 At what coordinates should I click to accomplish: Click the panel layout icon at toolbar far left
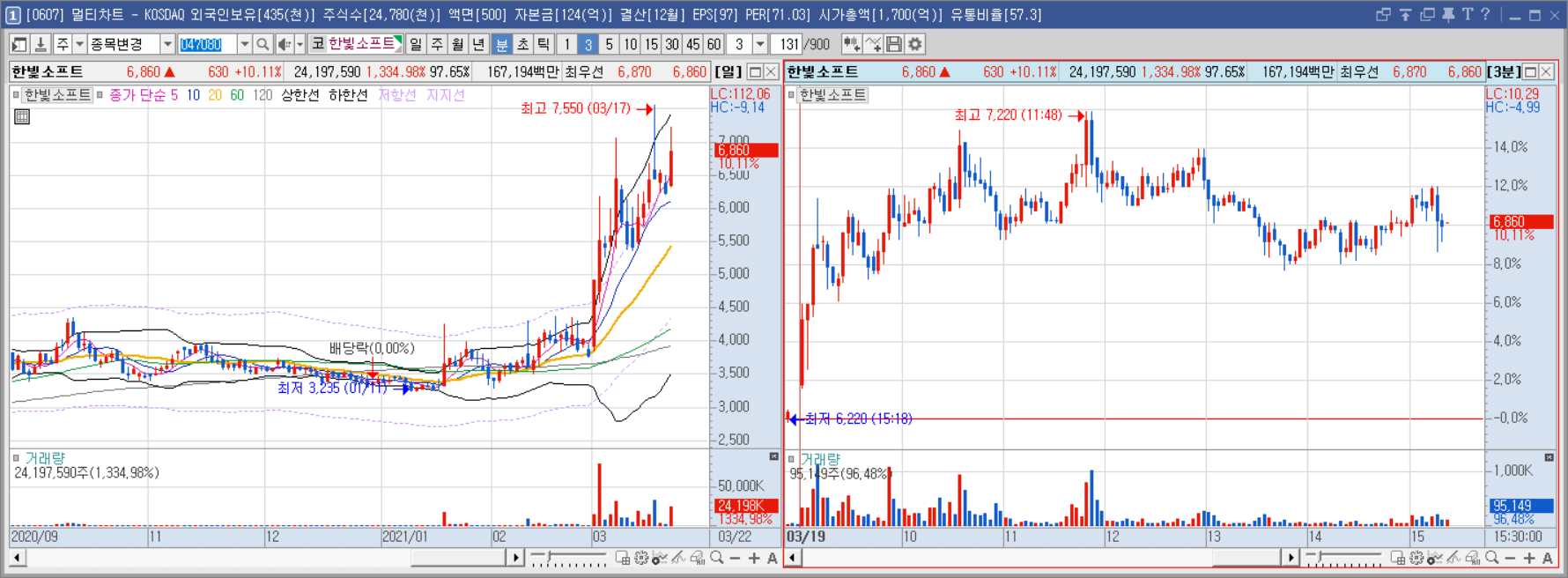pos(19,44)
